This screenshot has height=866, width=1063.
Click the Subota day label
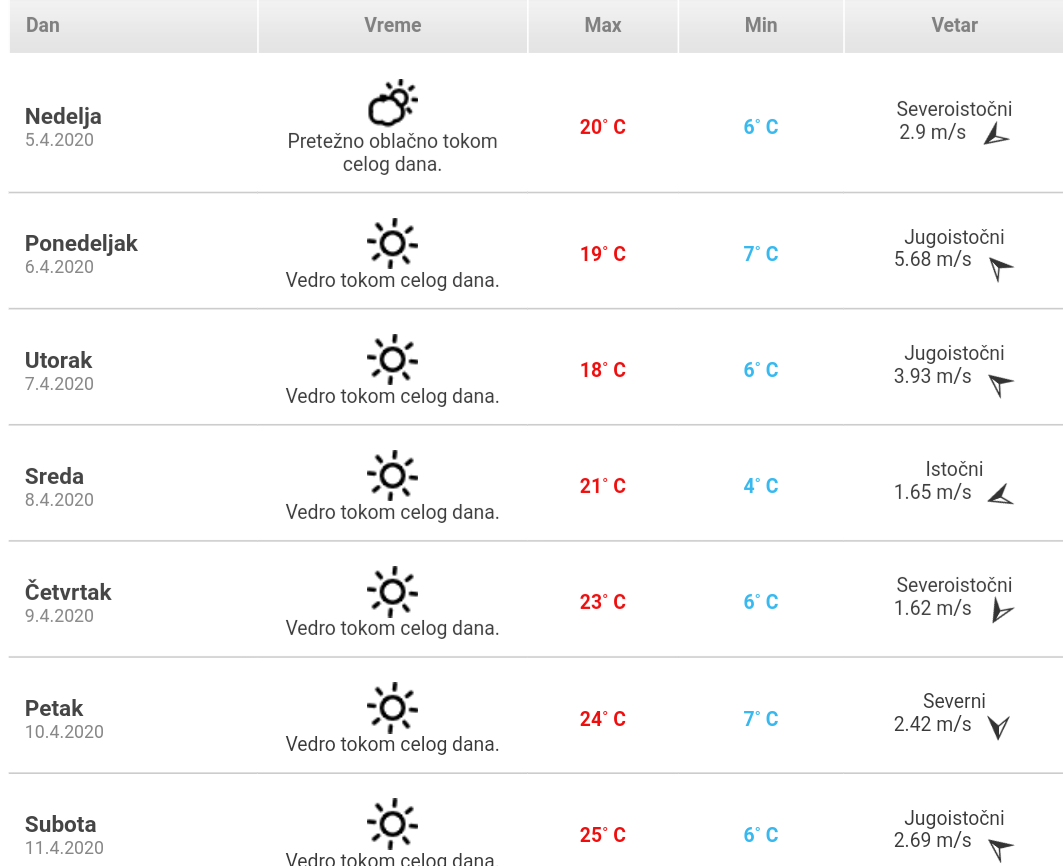61,824
